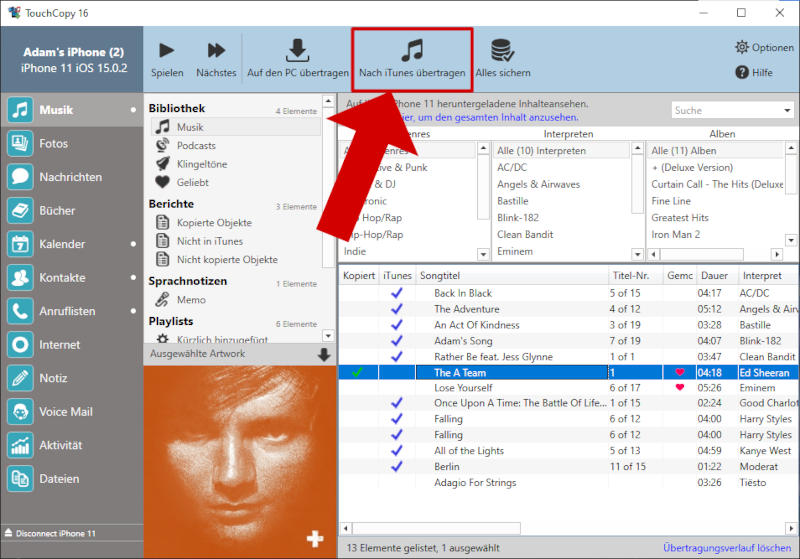
Task: Open the Dateien section
Action: click(71, 479)
